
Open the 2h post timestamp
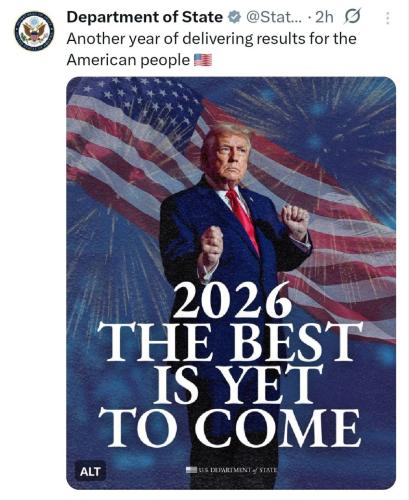point(324,17)
